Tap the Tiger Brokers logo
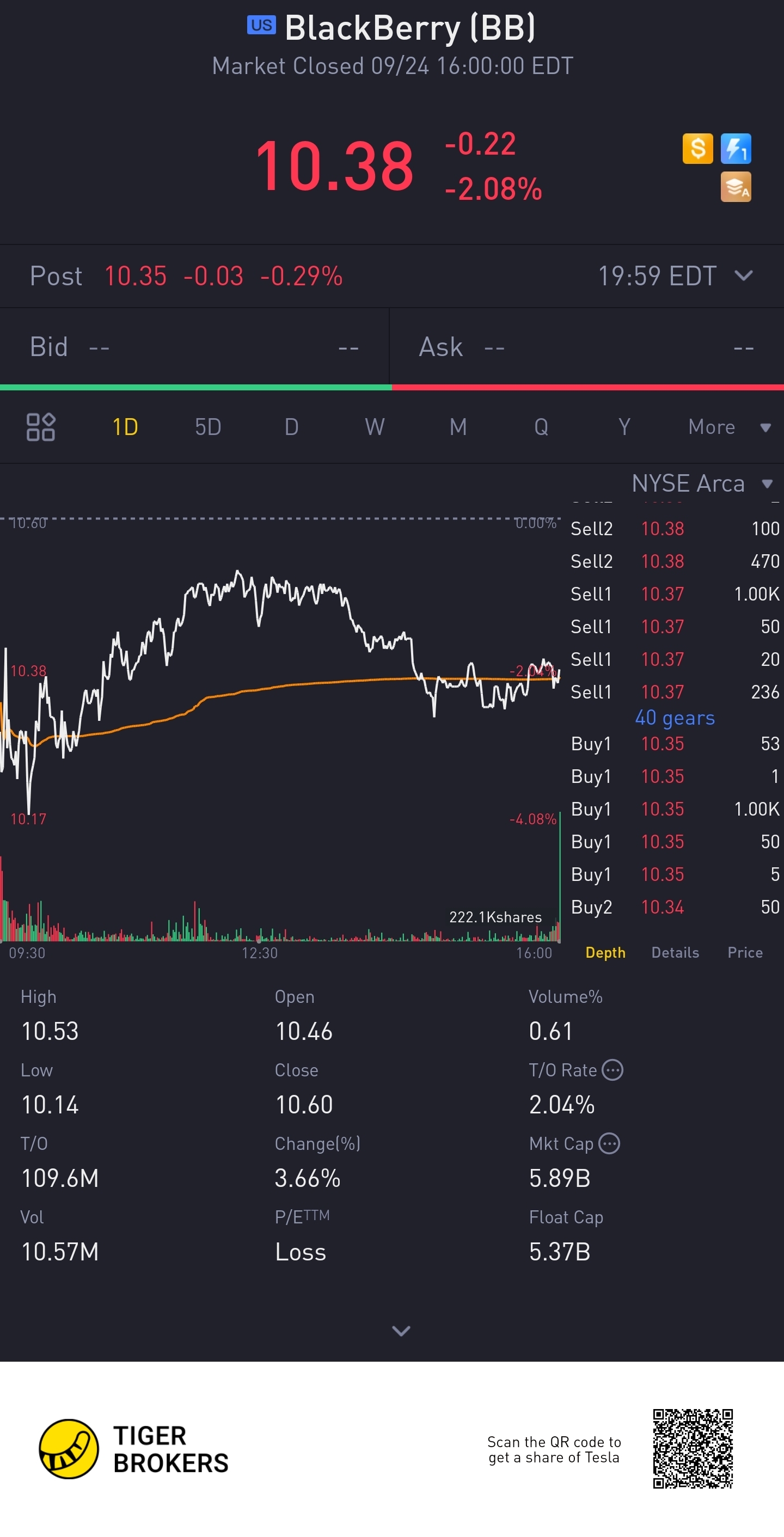This screenshot has height=1537, width=784. 133,1449
